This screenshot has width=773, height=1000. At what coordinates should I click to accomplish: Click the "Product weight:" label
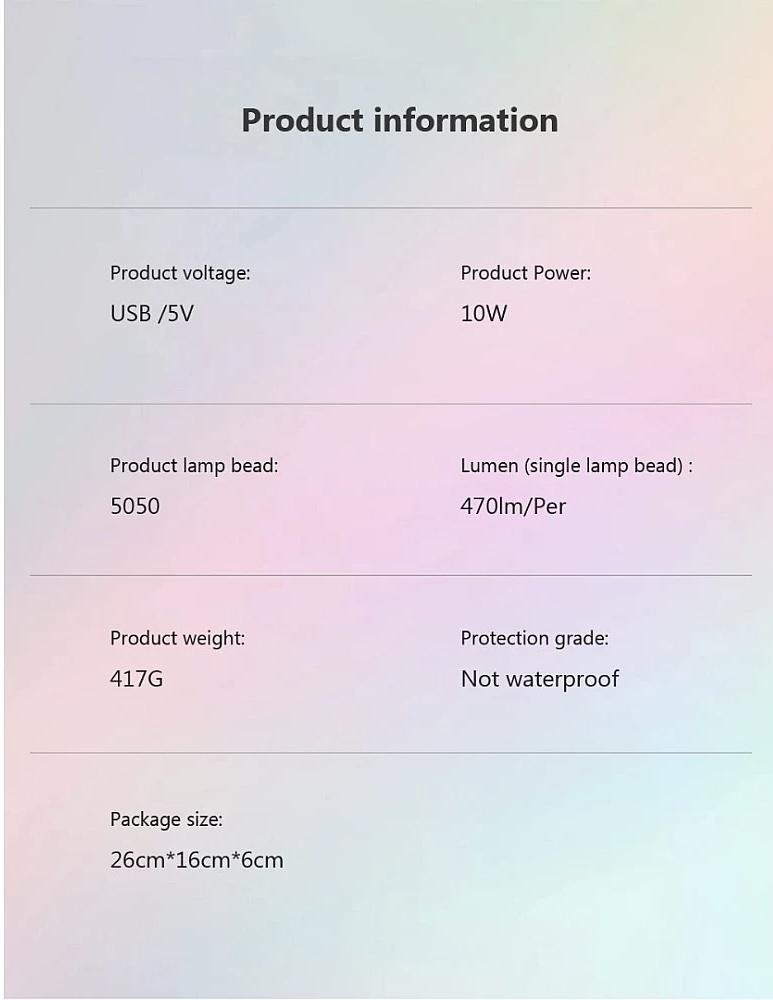click(177, 638)
